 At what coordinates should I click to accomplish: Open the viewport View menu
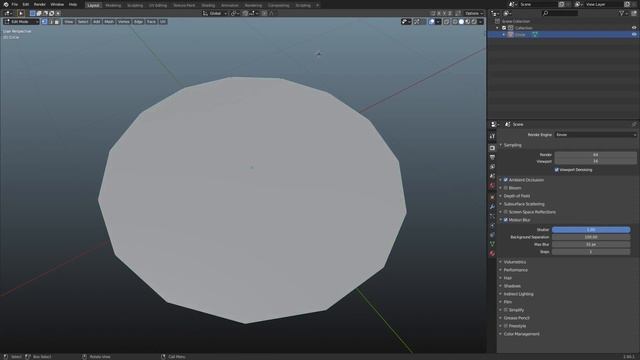click(x=69, y=22)
